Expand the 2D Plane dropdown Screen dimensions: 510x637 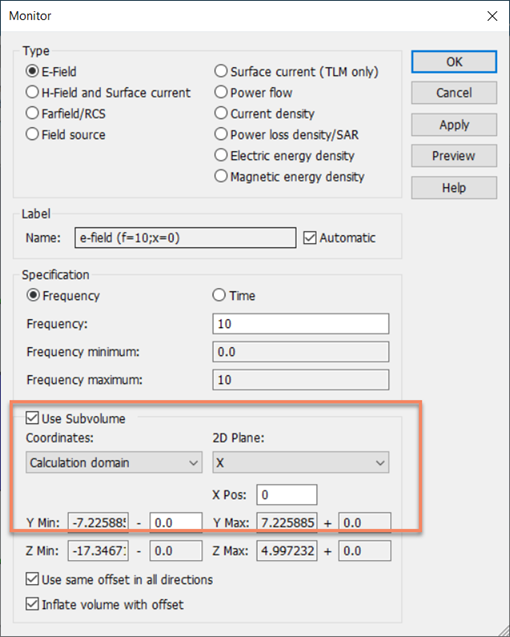coord(301,462)
